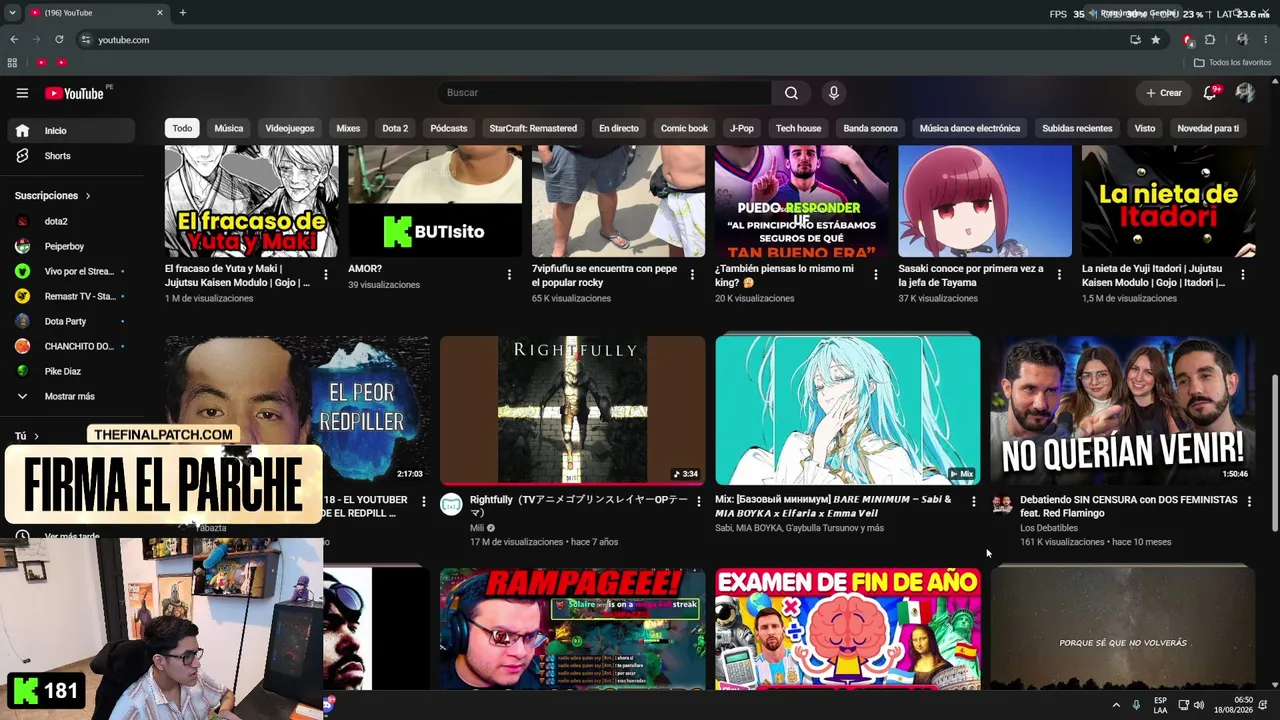Open the 'Dota Party' subscription channel
The width and height of the screenshot is (1280, 720).
tap(71, 321)
